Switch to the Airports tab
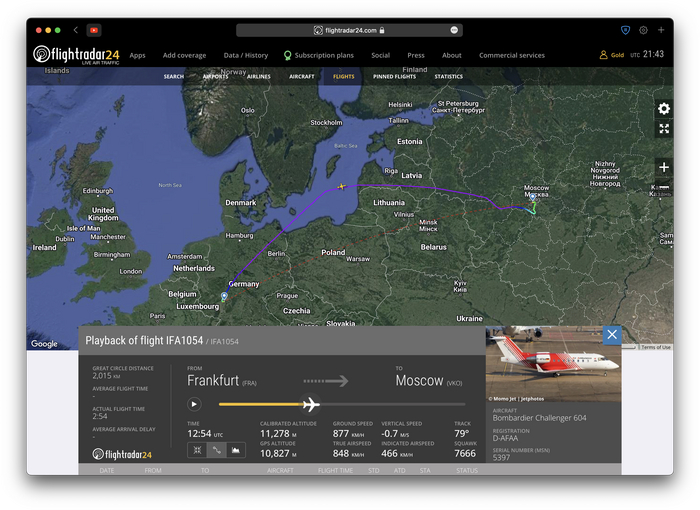Screen dimensions: 700x510 coord(215,77)
